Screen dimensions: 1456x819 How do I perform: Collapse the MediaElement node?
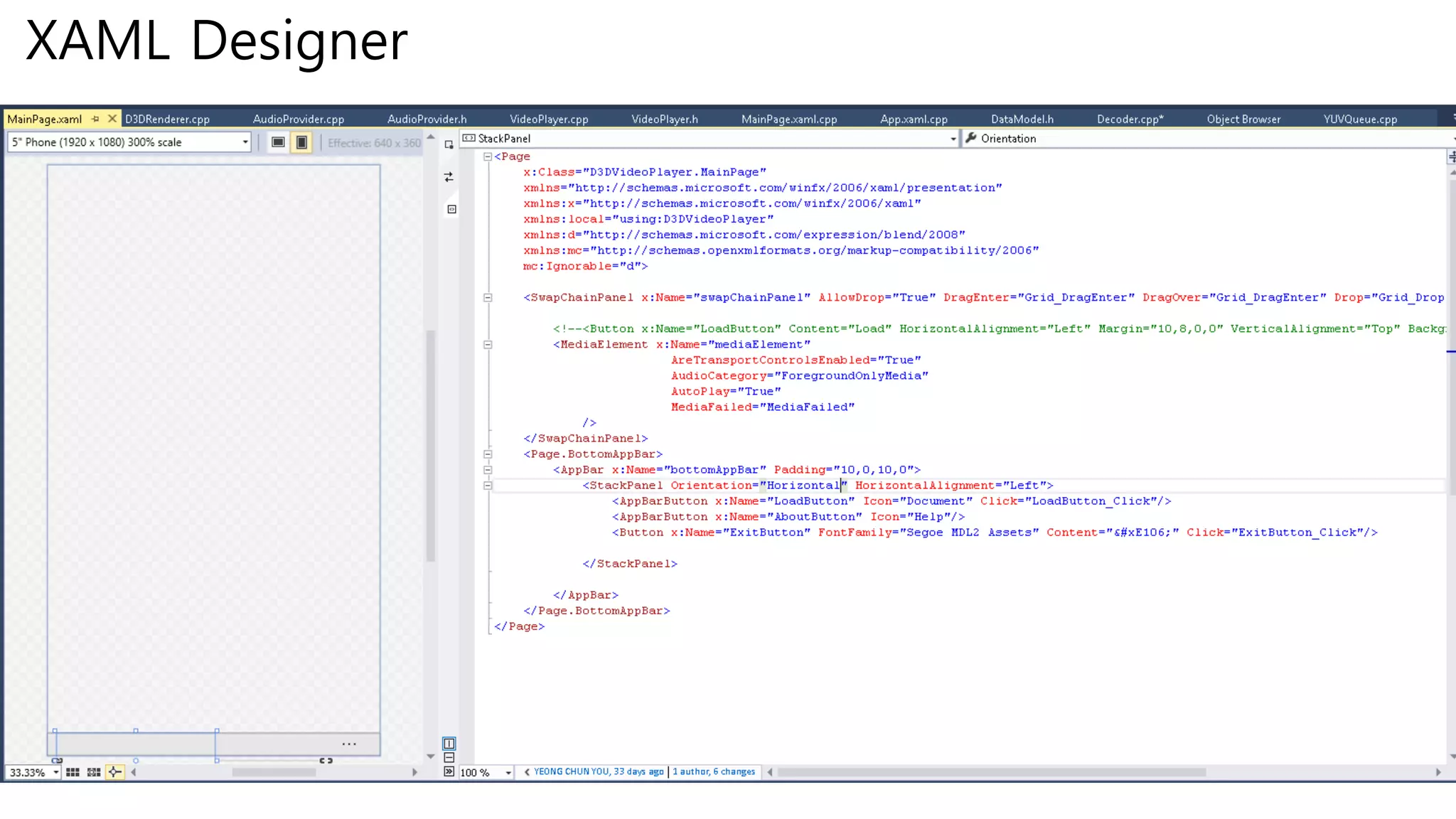point(488,345)
